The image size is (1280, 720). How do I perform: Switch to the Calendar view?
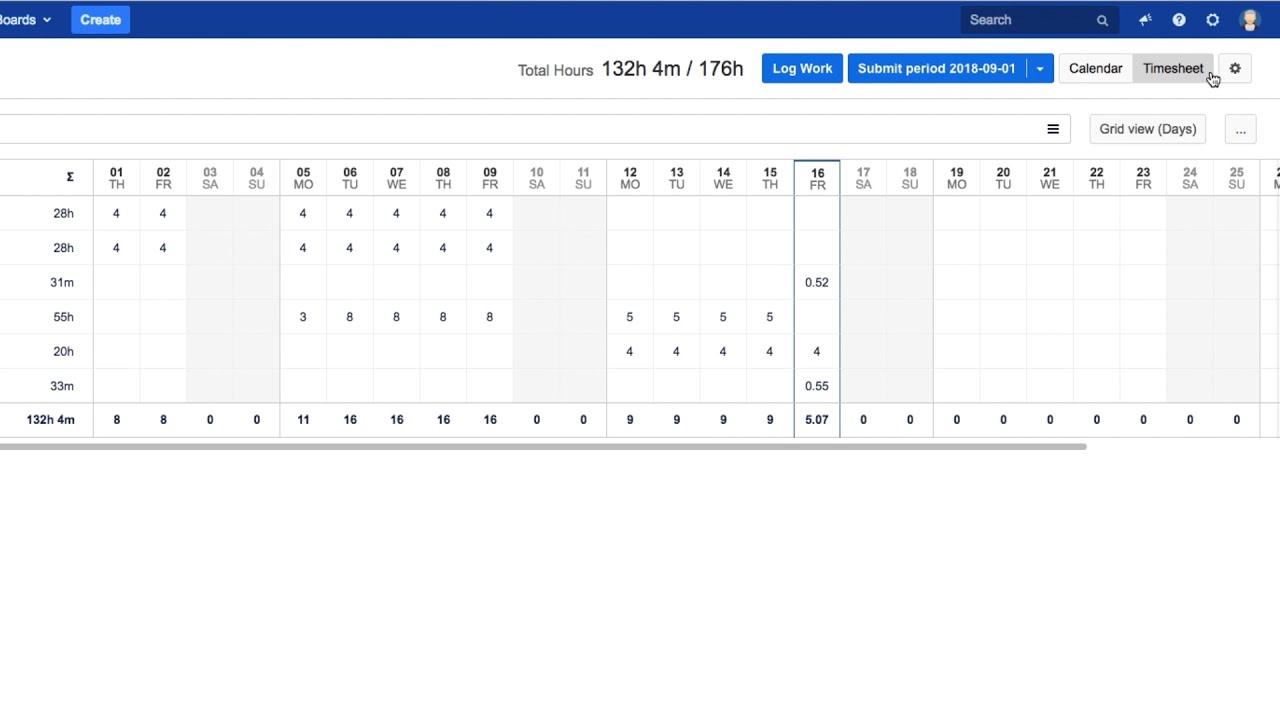point(1095,69)
